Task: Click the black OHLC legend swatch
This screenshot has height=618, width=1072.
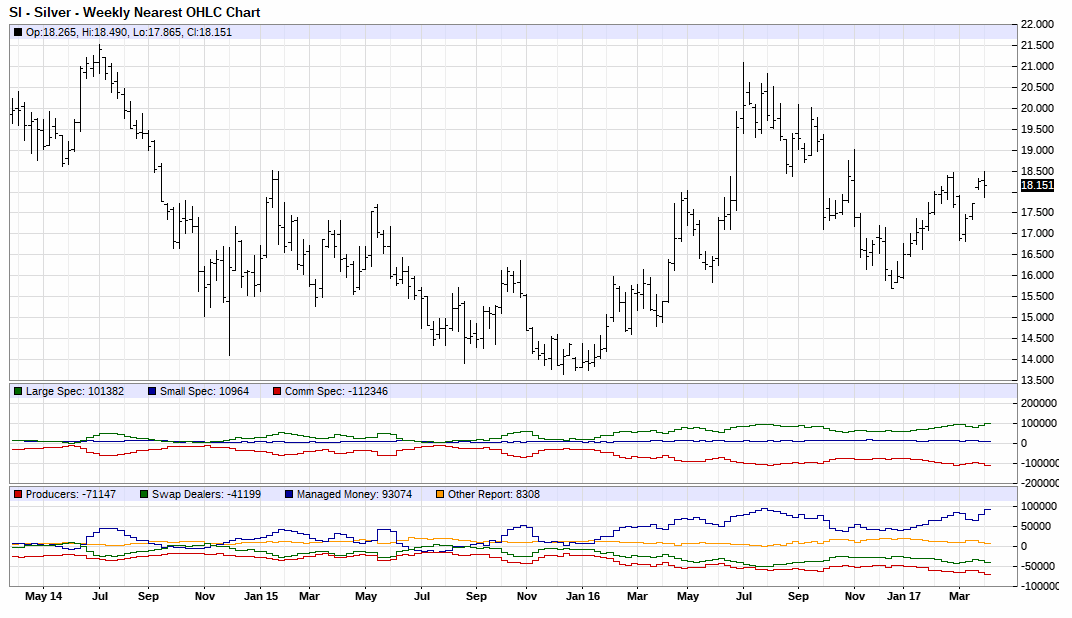Action: tap(18, 32)
